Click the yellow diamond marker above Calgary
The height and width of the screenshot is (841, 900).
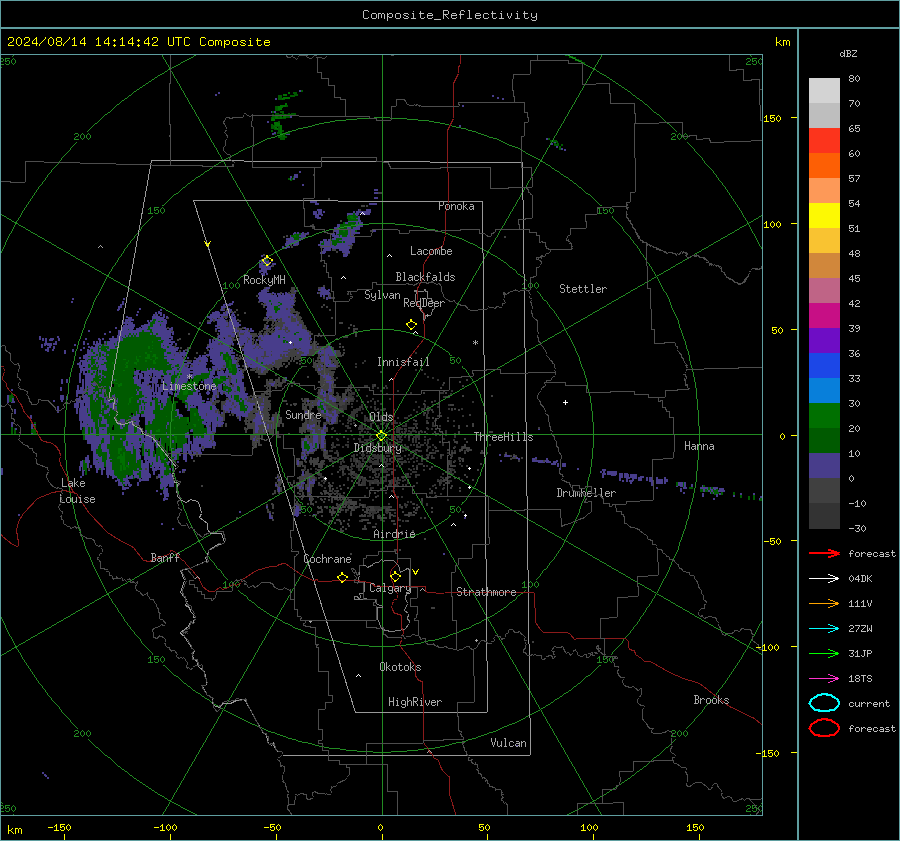pos(395,576)
